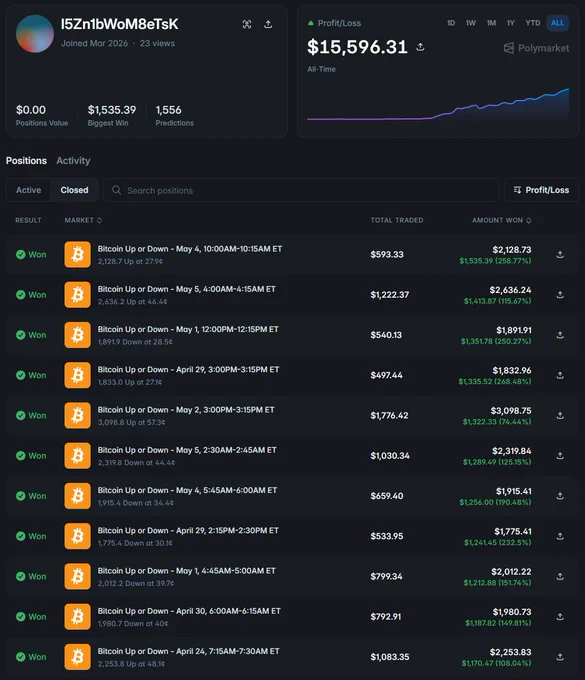585x680 pixels.
Task: Click the profile QR scan icon
Action: (x=247, y=24)
